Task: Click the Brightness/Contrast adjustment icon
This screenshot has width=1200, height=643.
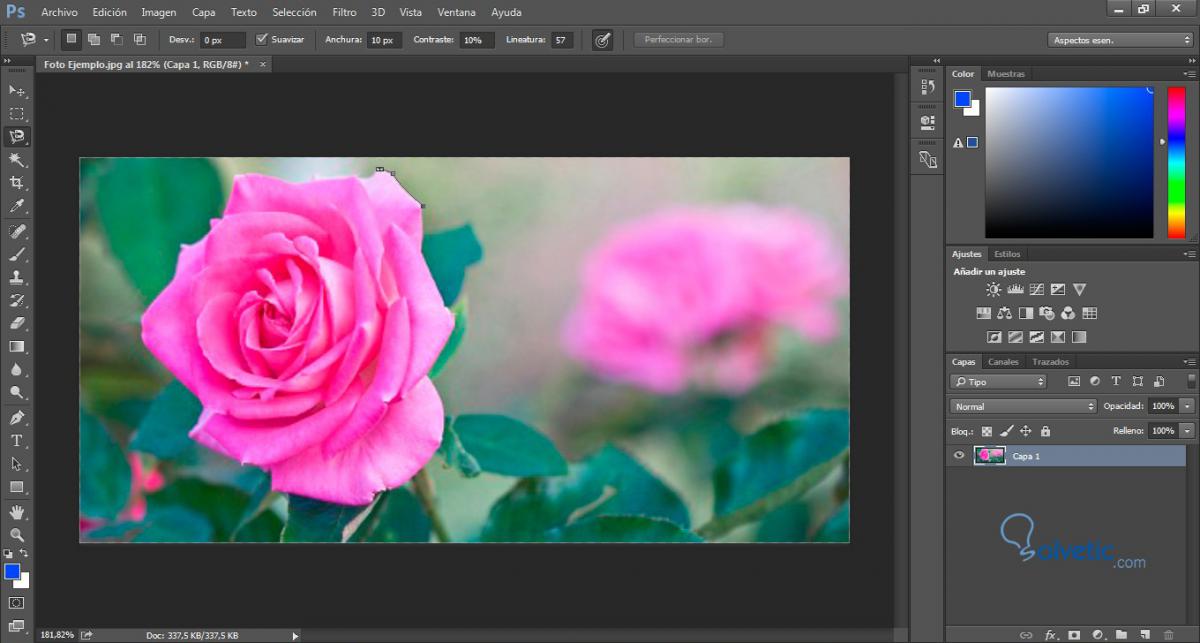Action: click(x=993, y=290)
